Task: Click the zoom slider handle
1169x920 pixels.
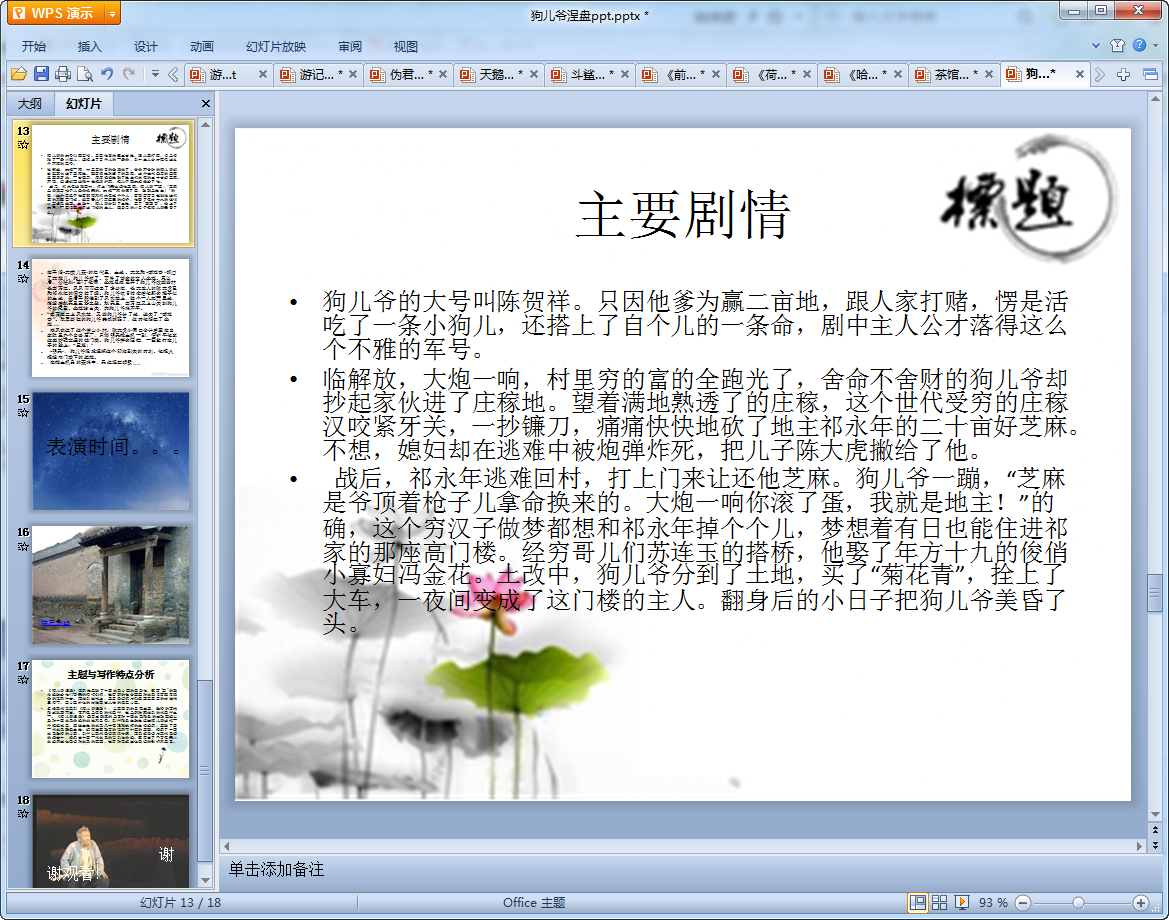Action: tap(1078, 903)
